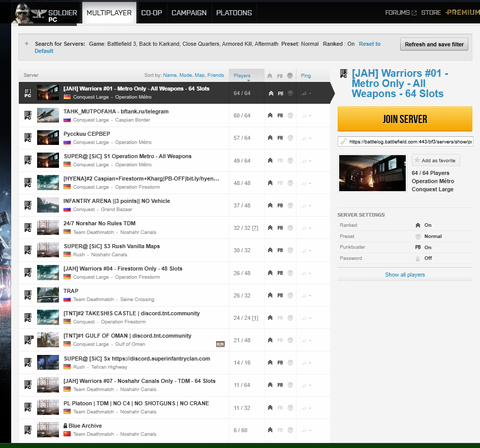Image resolution: width=480 pixels, height=448 pixels.
Task: Select [TNT]#1 GULF OF OMAN server
Action: 174,340
